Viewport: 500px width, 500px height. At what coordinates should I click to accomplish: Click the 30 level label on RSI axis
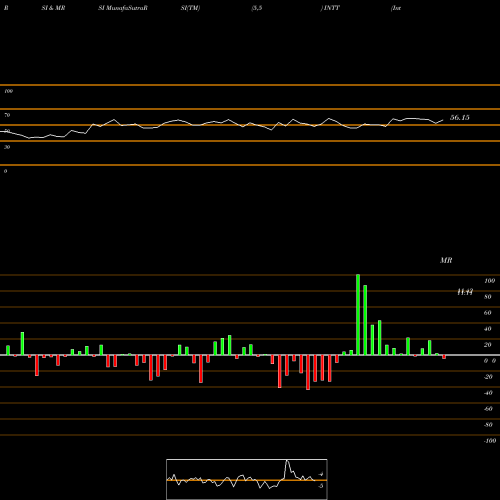tap(7, 147)
